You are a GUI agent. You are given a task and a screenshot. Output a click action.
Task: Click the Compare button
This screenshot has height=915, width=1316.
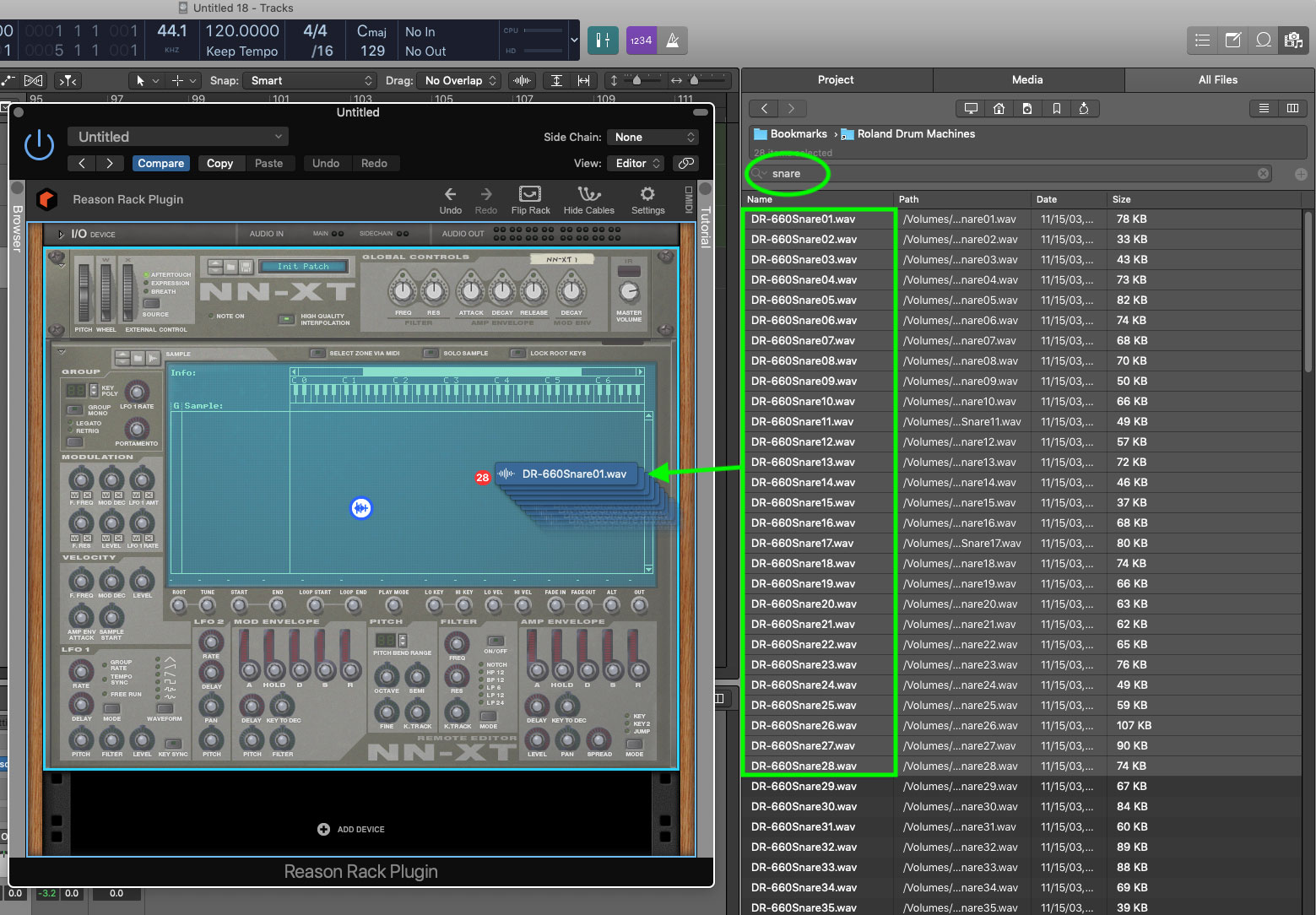pyautogui.click(x=160, y=163)
